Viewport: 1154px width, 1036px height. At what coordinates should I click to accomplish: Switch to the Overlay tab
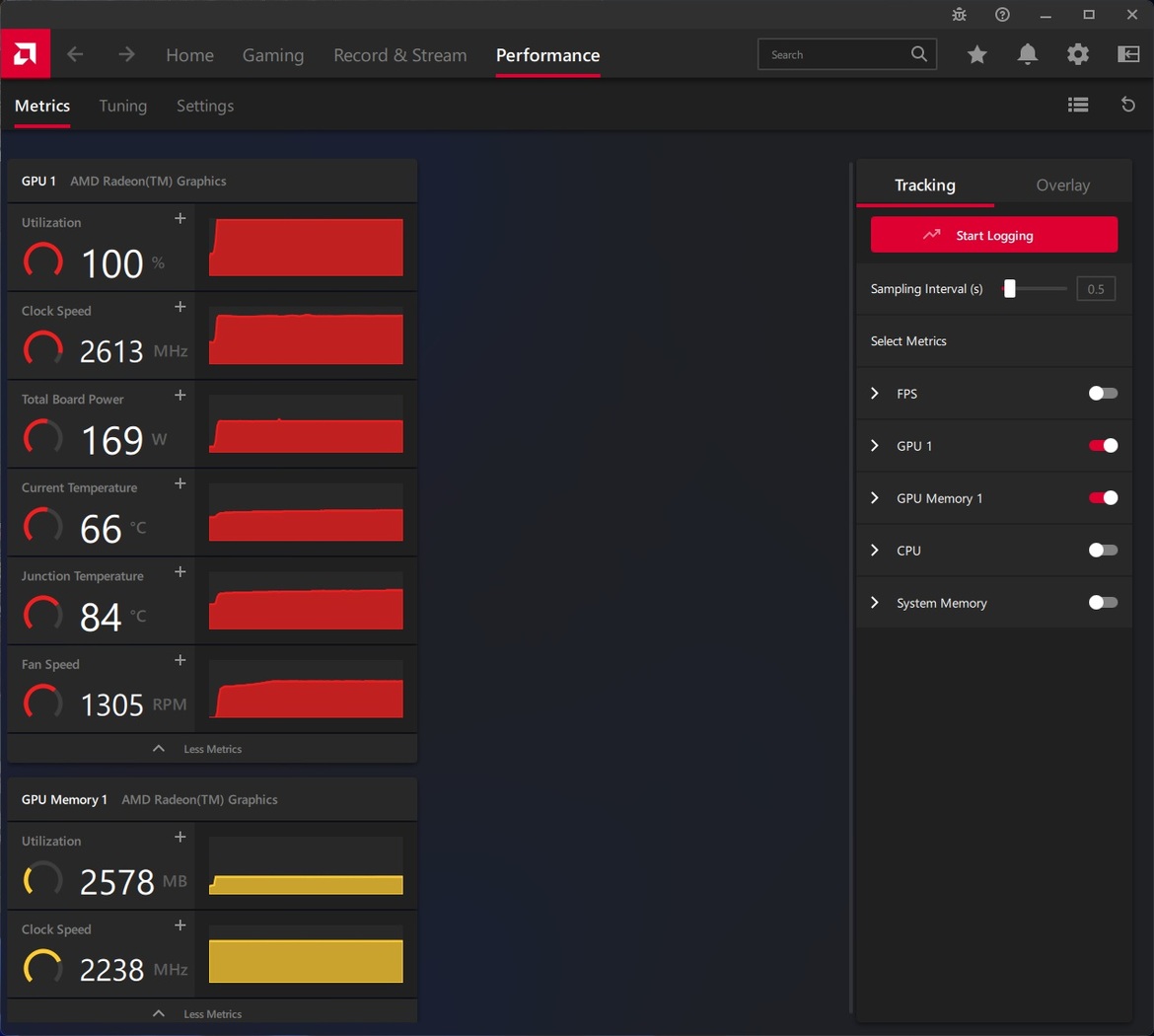coord(1062,185)
